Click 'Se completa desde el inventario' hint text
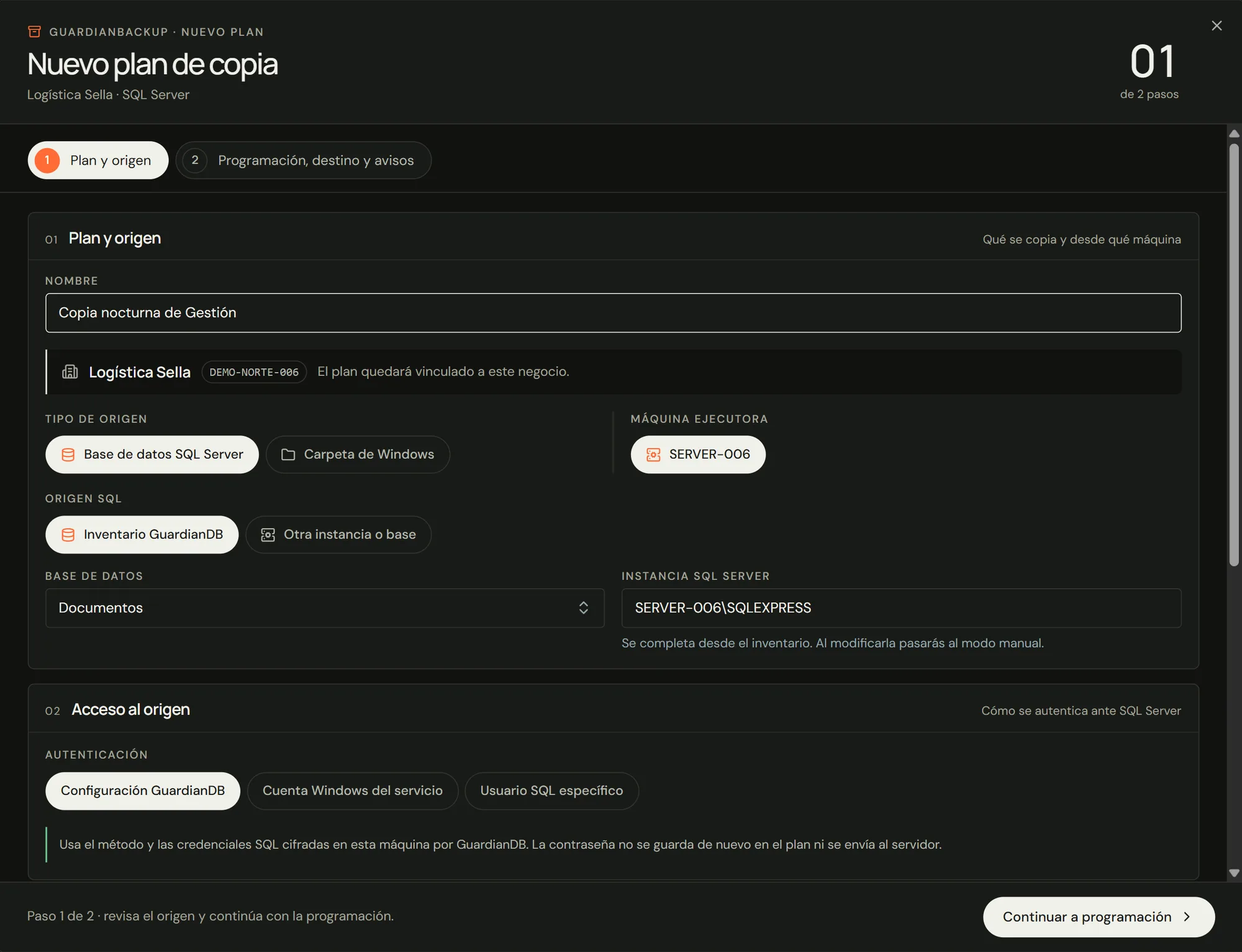The width and height of the screenshot is (1242, 952). pyautogui.click(x=833, y=643)
